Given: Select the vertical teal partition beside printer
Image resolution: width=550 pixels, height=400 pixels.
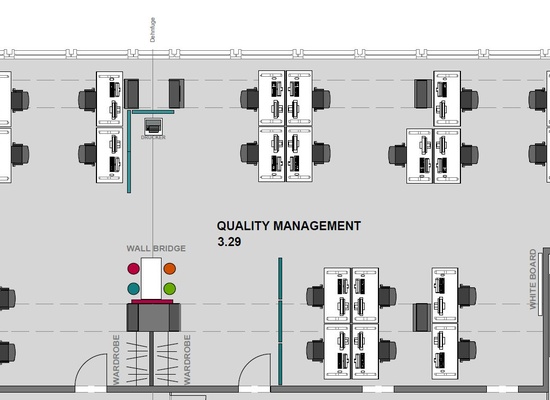Looking at the screenshot, I should click(129, 151).
